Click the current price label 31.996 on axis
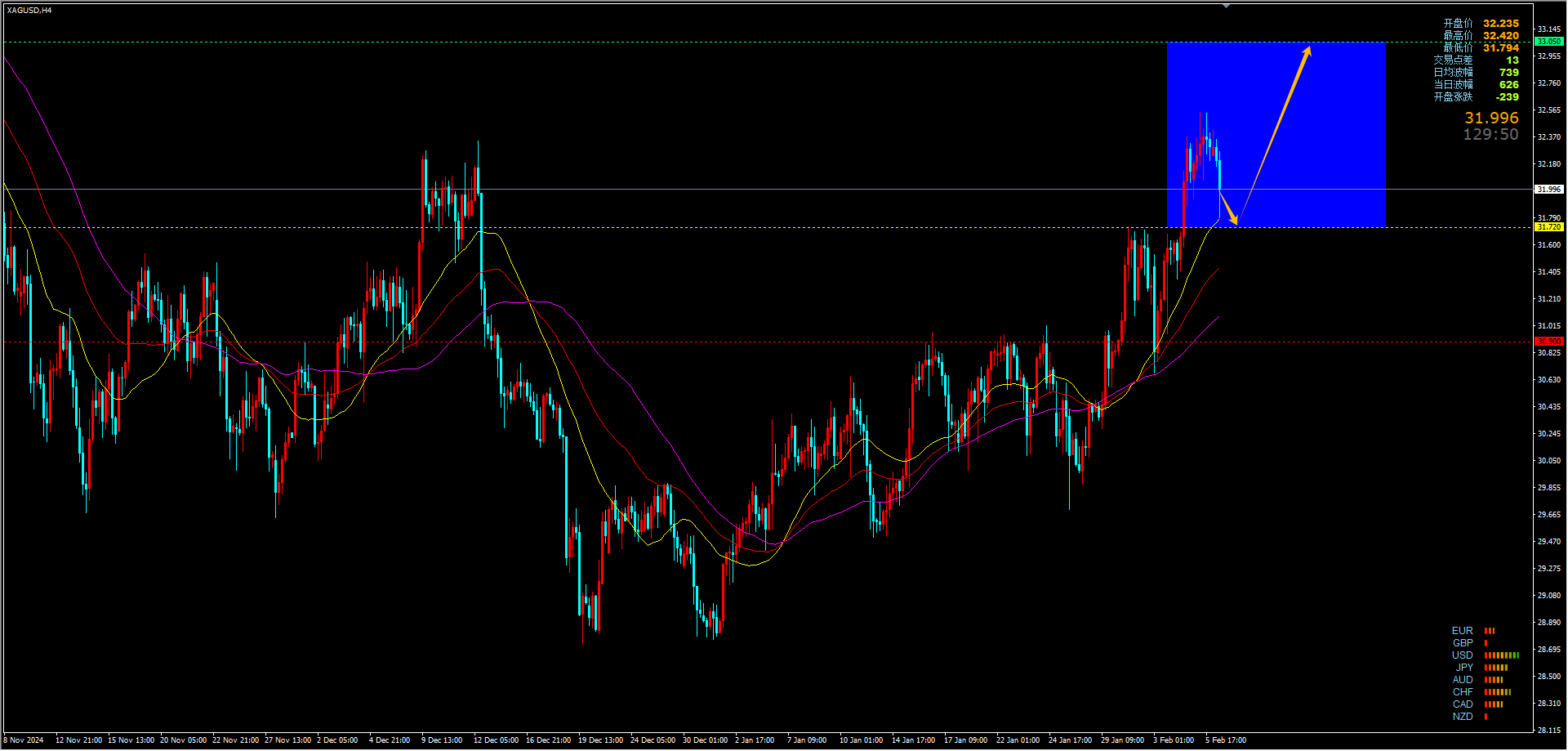 click(x=1549, y=189)
